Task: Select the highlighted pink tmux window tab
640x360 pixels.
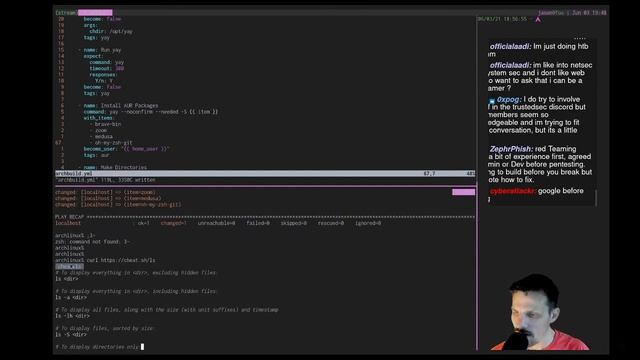Action: tap(95, 13)
